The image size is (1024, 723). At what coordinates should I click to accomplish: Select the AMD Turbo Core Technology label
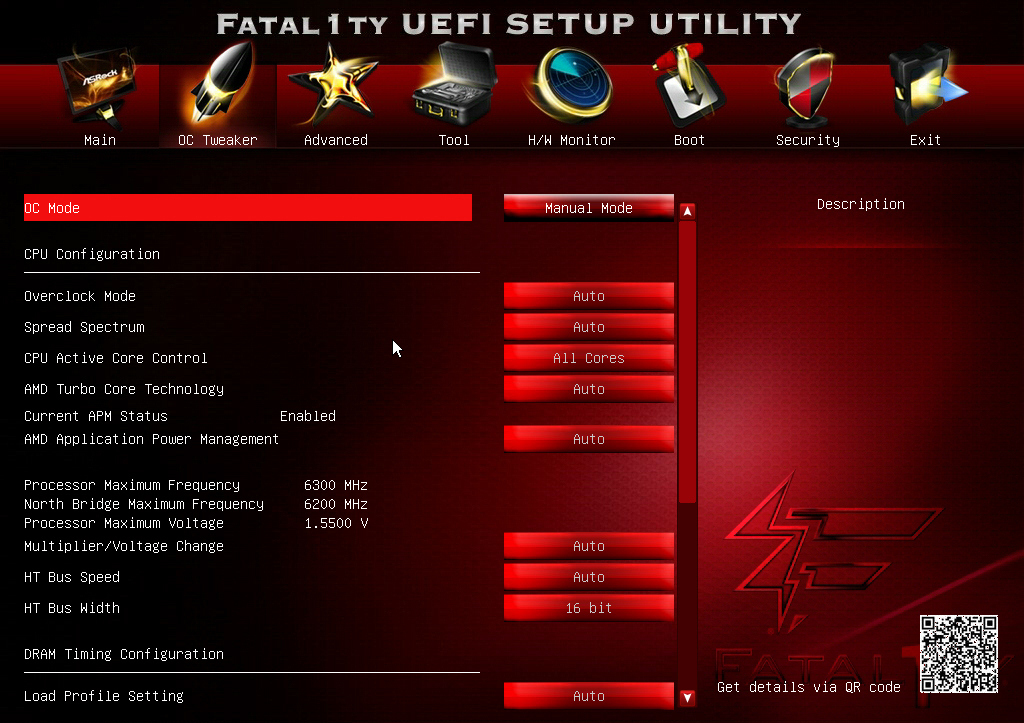(124, 389)
